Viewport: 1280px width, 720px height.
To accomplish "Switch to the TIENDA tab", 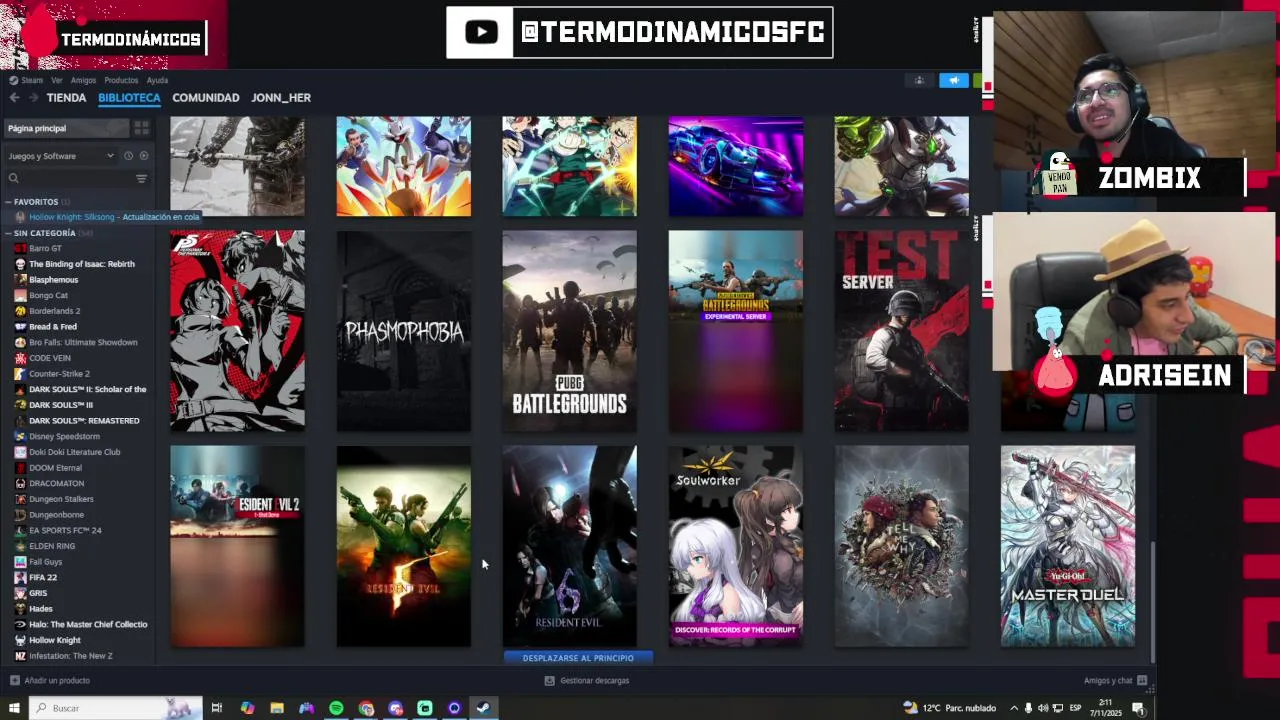I will pos(66,98).
